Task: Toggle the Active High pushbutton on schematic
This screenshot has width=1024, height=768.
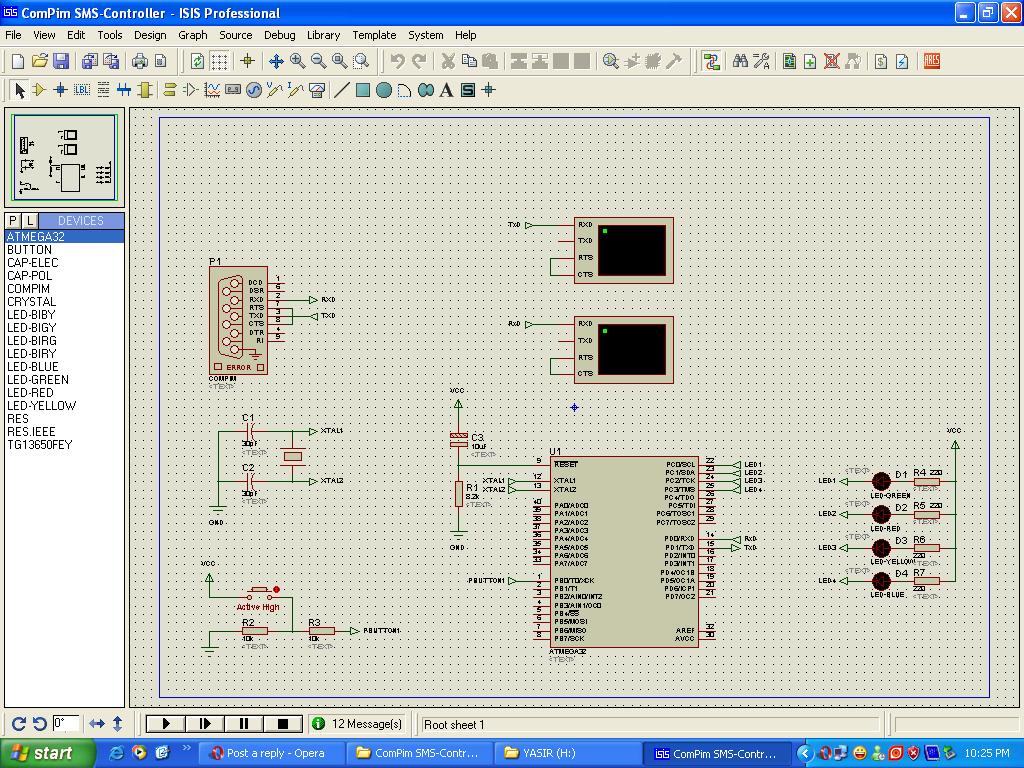Action: point(263,590)
